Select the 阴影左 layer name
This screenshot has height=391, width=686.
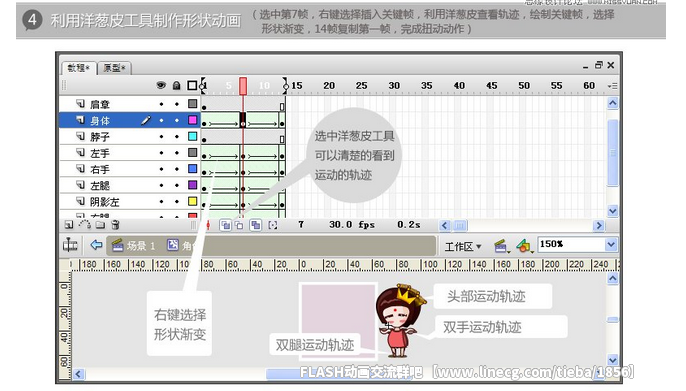point(105,202)
